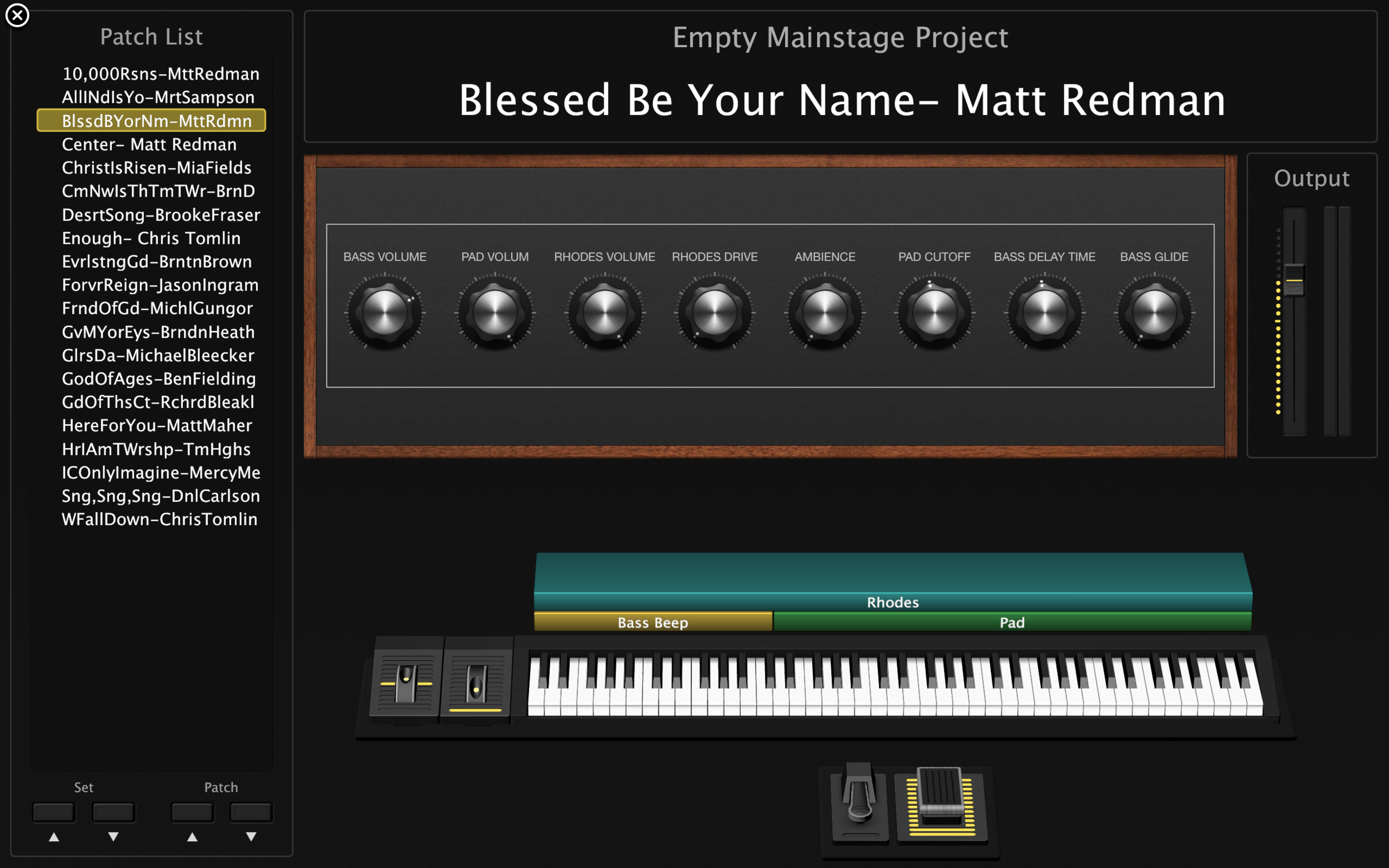This screenshot has width=1389, height=868.
Task: Go to next patch with down arrow
Action: [251, 836]
